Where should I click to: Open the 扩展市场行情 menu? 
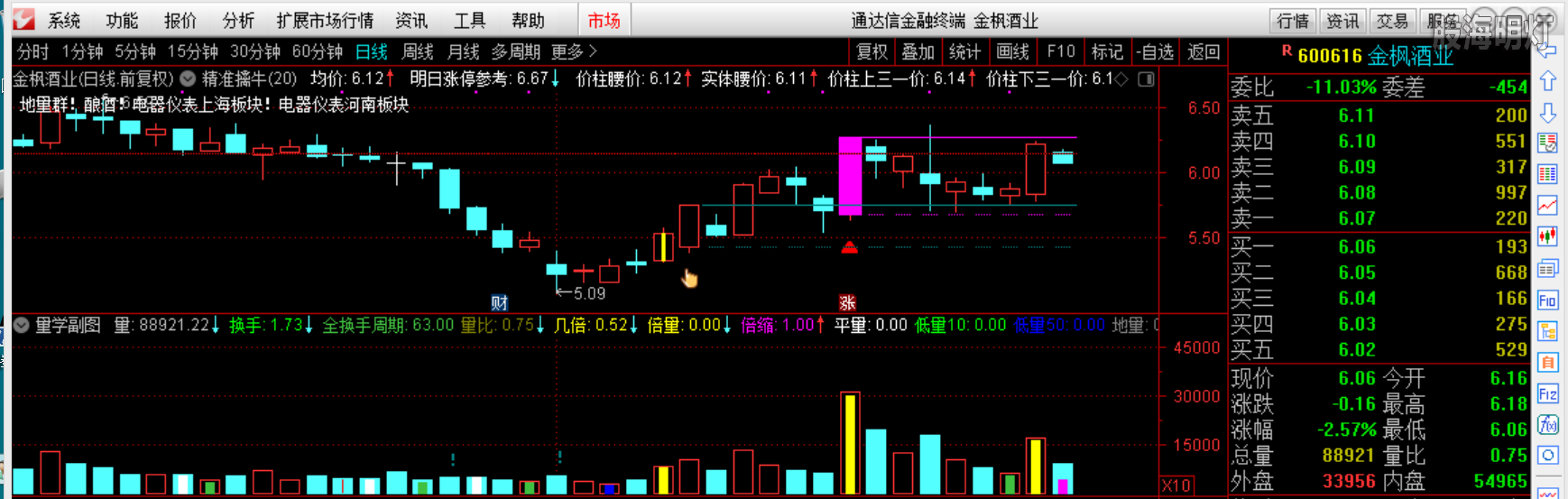(325, 20)
